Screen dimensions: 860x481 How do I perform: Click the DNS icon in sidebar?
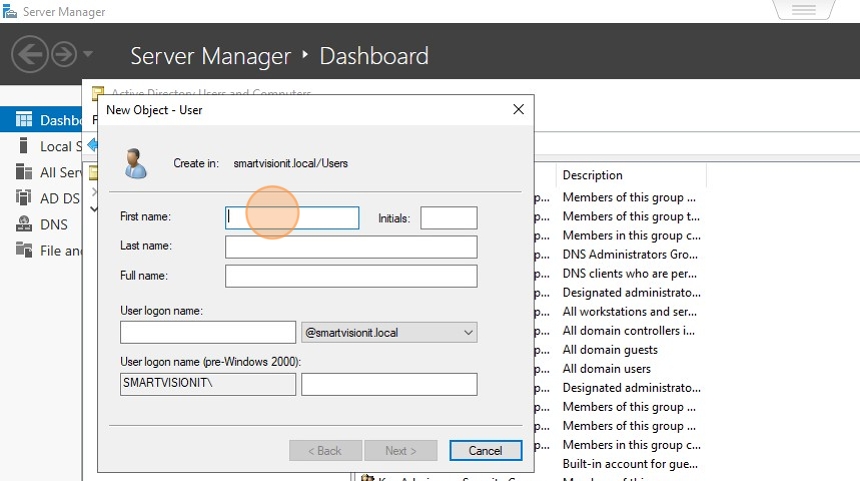coord(24,224)
